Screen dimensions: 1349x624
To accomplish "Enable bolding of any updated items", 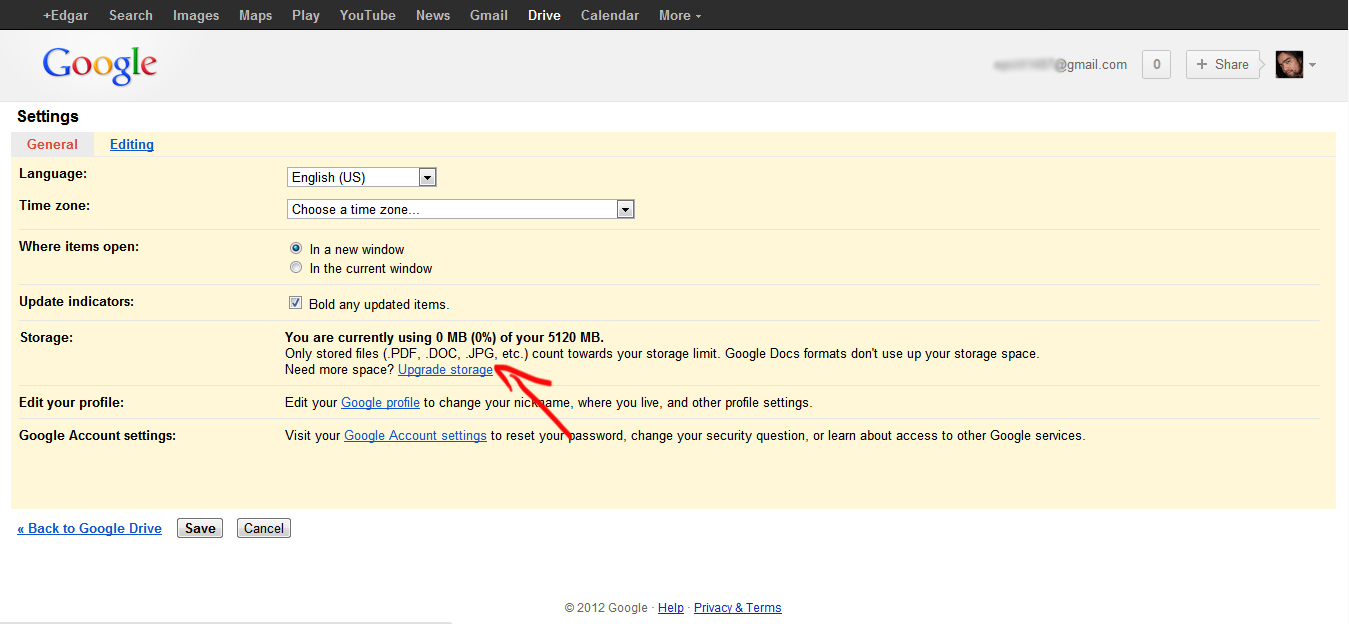I will (x=295, y=301).
